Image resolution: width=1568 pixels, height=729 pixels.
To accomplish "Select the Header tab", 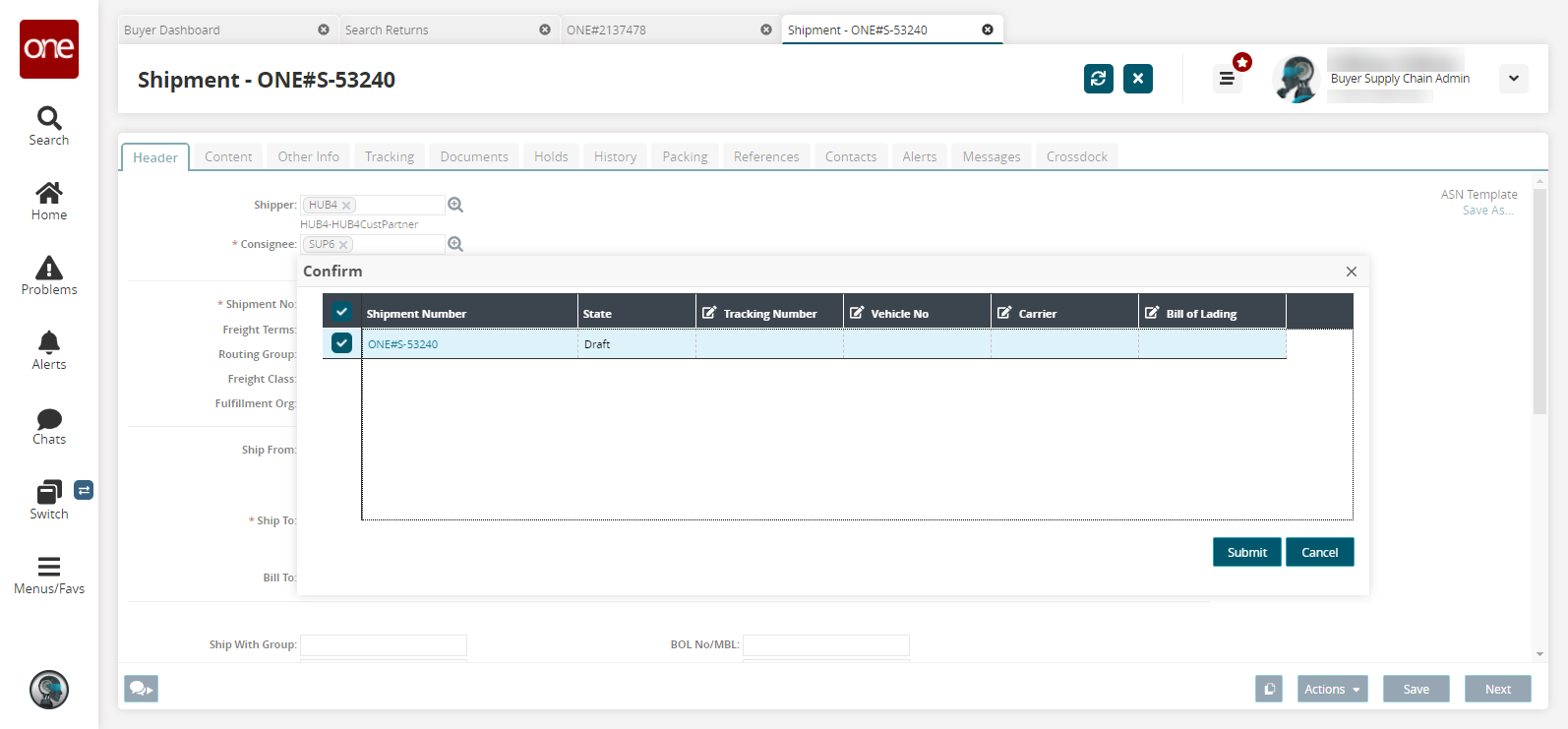I will coord(155,157).
